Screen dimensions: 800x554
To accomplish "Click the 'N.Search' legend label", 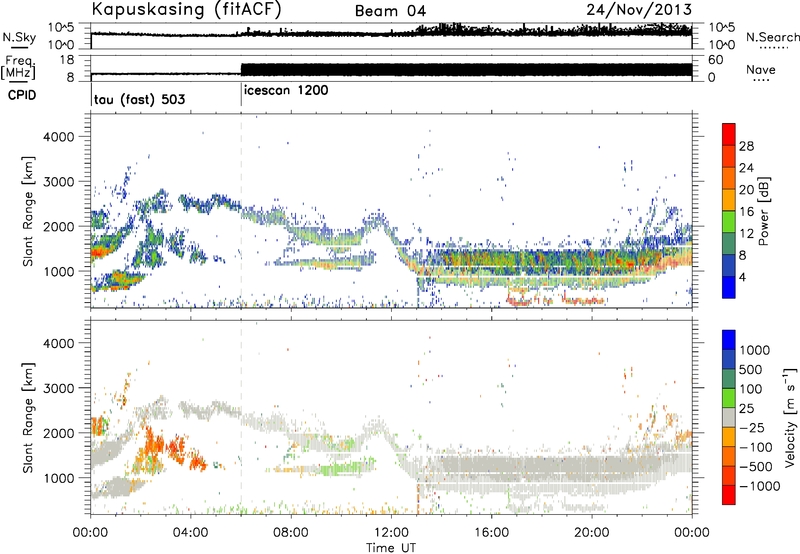I will click(x=772, y=37).
